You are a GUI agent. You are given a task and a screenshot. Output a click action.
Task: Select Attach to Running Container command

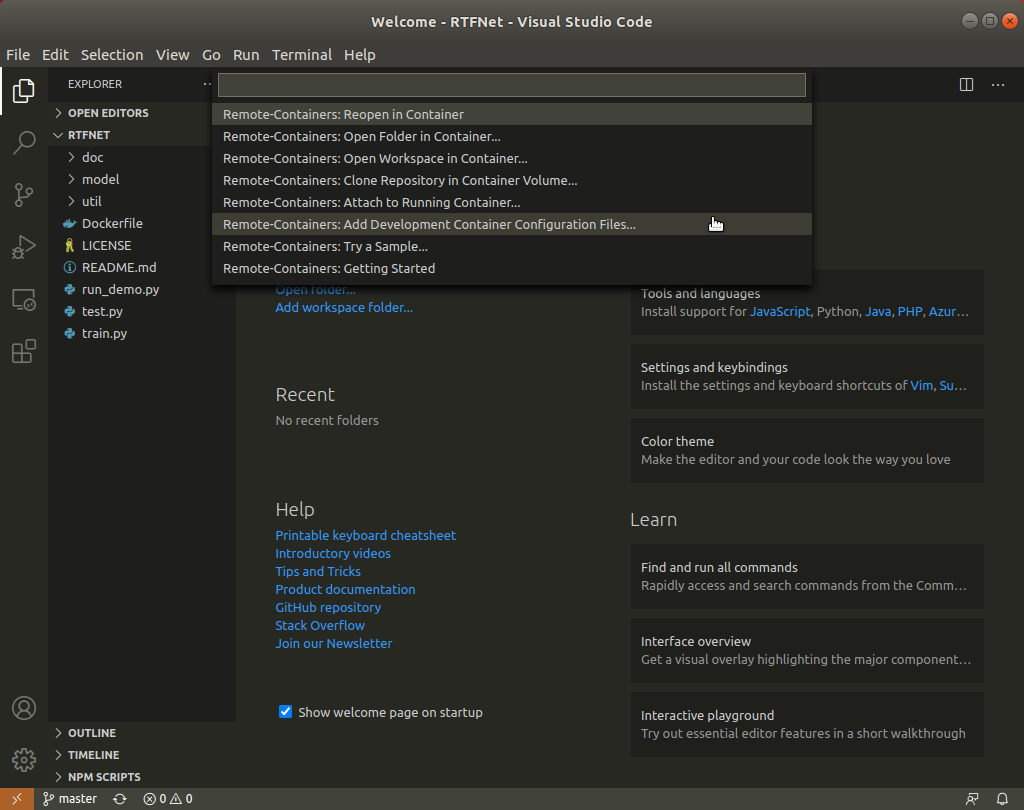coord(512,202)
